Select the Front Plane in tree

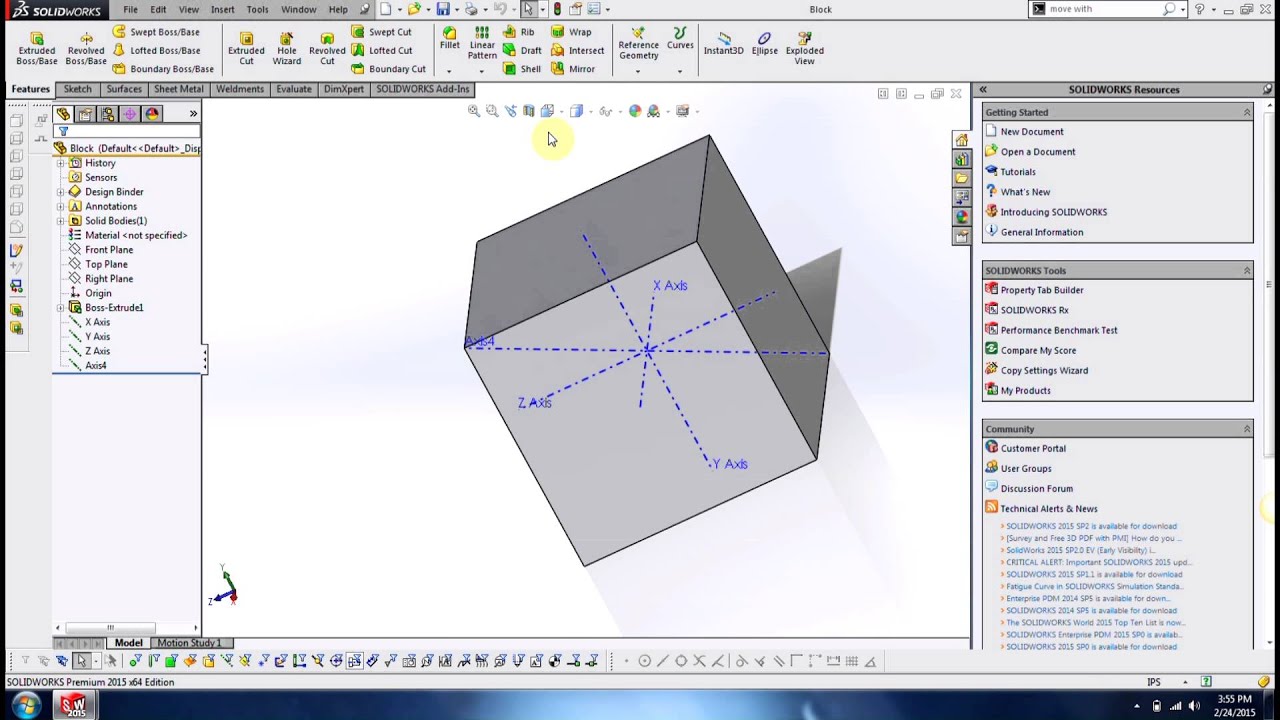tap(109, 250)
